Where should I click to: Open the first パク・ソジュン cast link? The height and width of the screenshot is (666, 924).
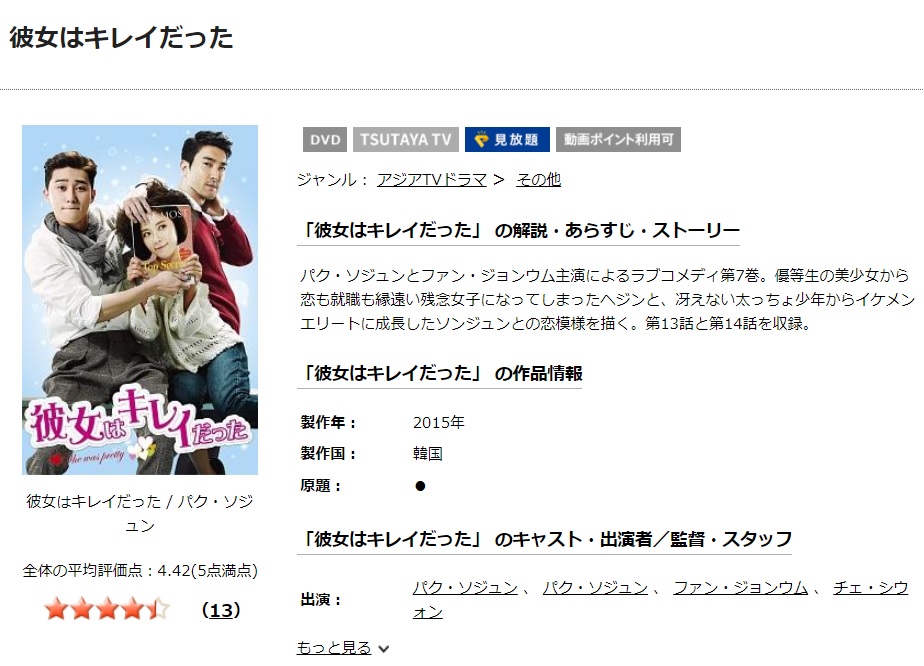(x=465, y=588)
